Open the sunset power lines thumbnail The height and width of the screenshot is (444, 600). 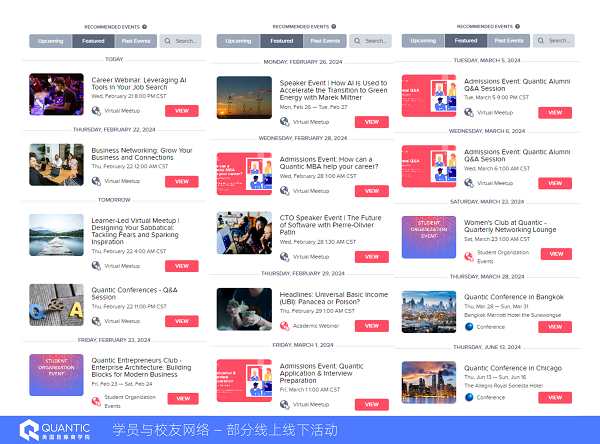[x=244, y=98]
